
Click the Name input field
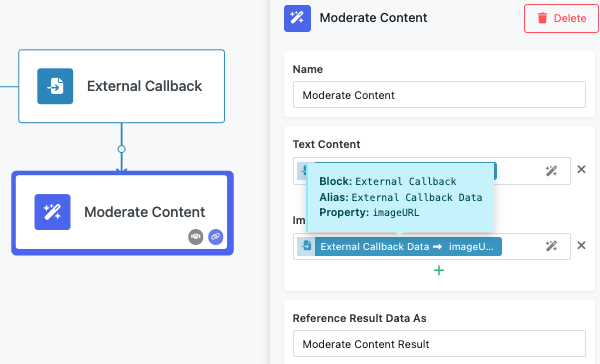(439, 95)
